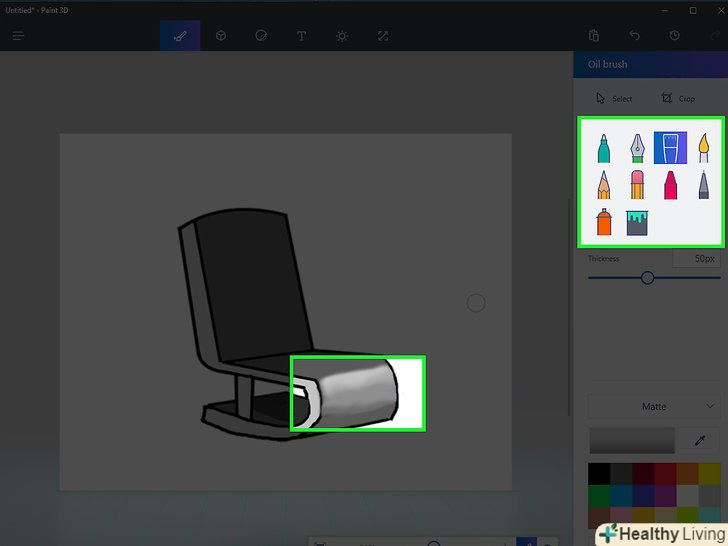
Task: Select the Marker brush
Action: [x=604, y=149]
